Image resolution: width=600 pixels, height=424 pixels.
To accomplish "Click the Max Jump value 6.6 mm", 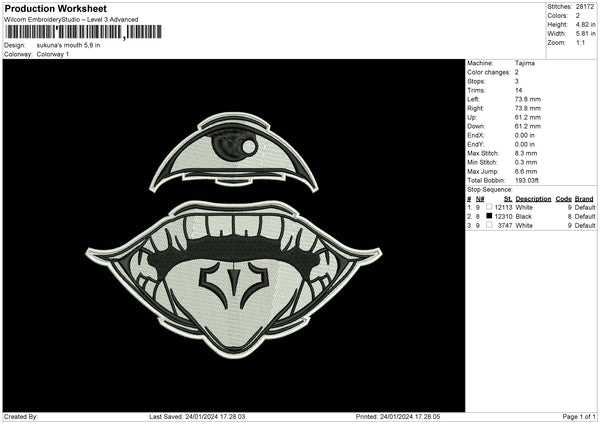I will [x=526, y=171].
